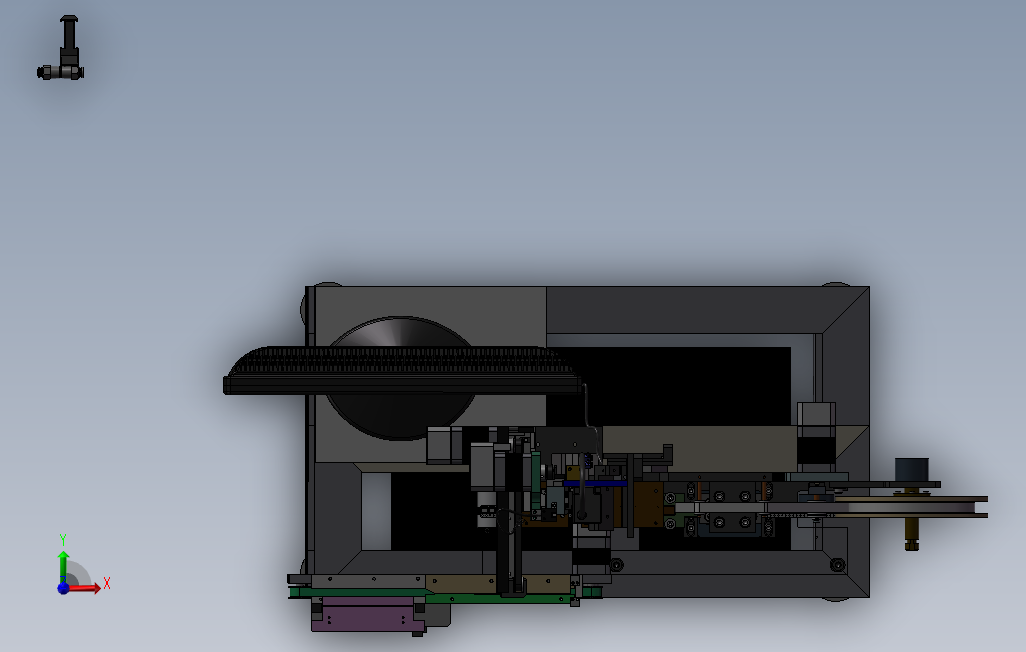Select the blue bar in the mechanism center

[x=595, y=484]
